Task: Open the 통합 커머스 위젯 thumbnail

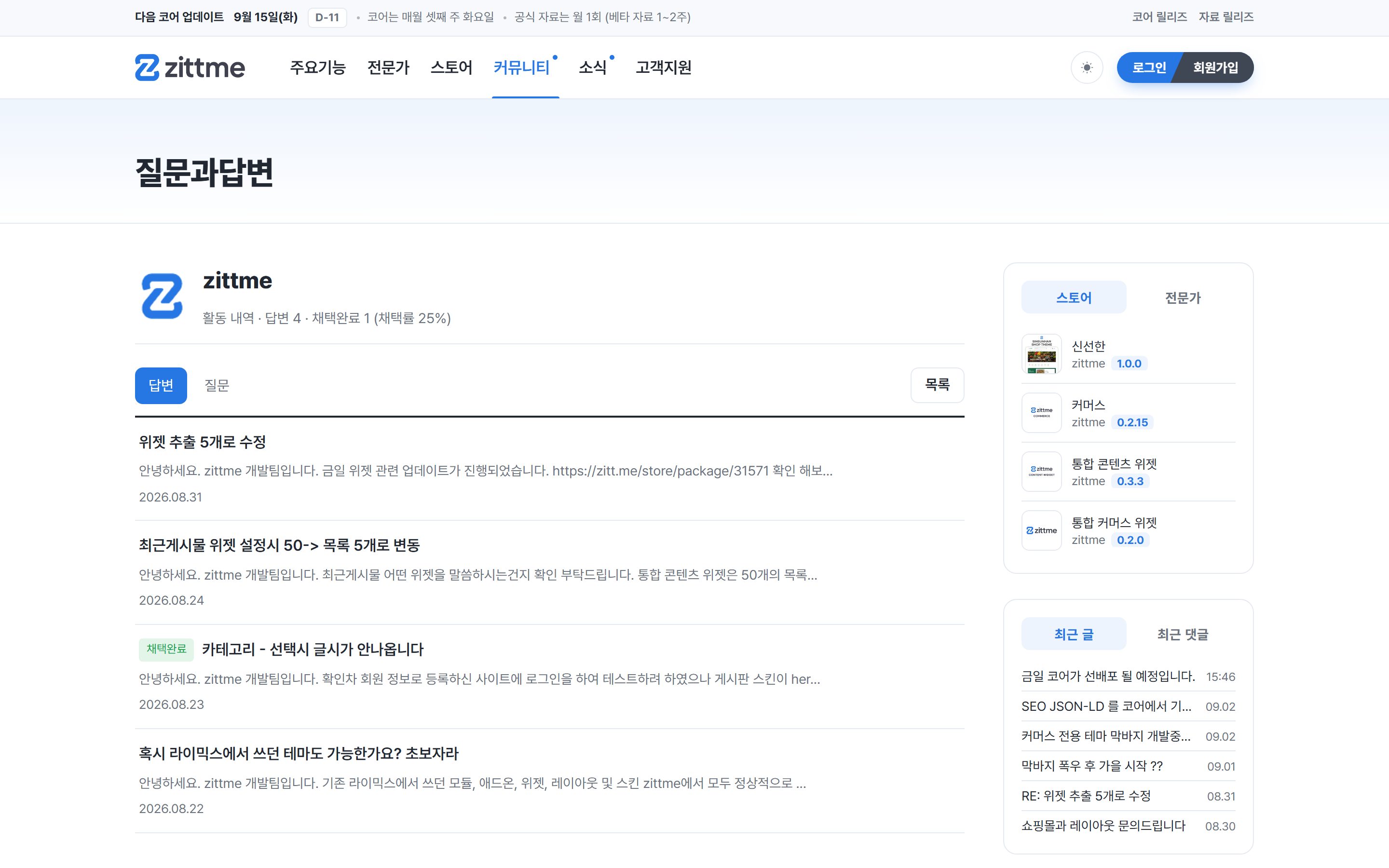Action: [1041, 530]
